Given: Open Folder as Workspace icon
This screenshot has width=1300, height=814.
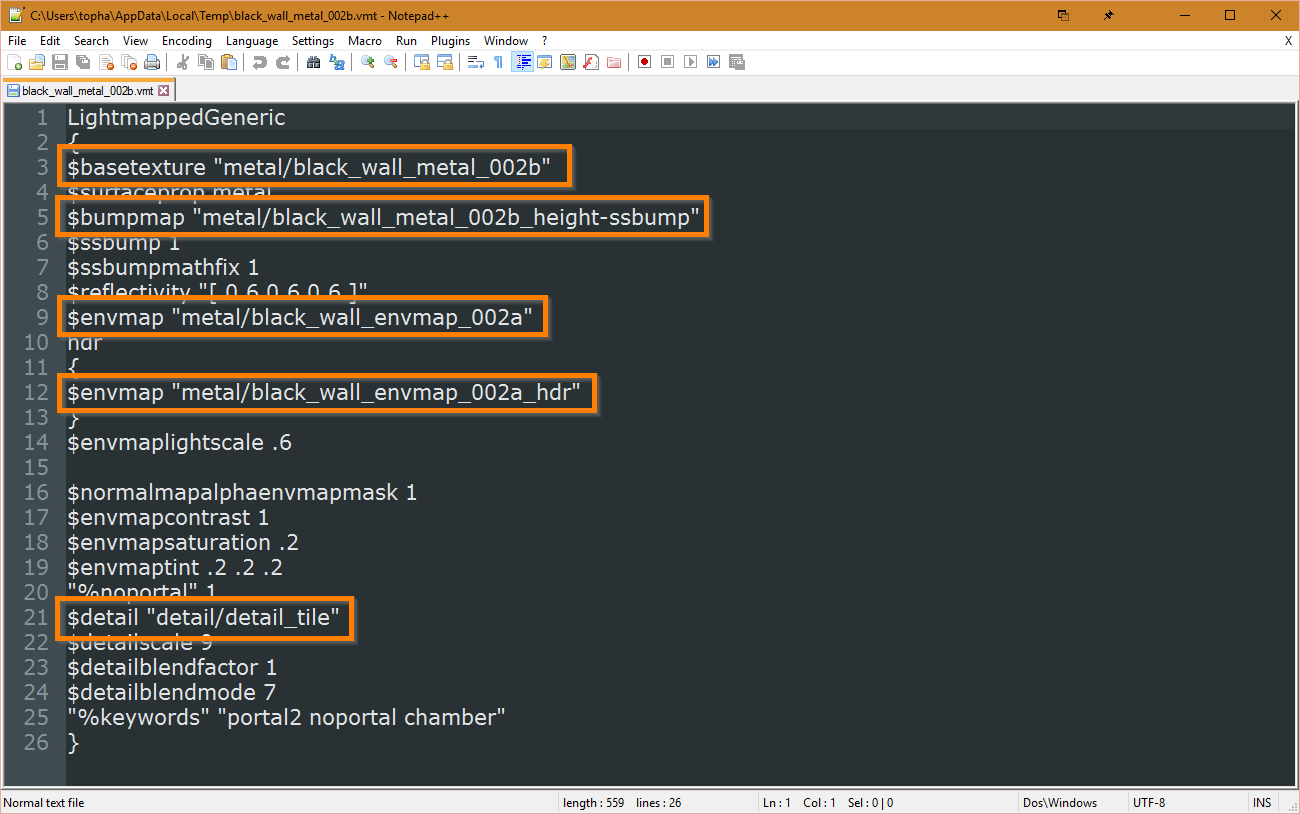Looking at the screenshot, I should (x=614, y=62).
